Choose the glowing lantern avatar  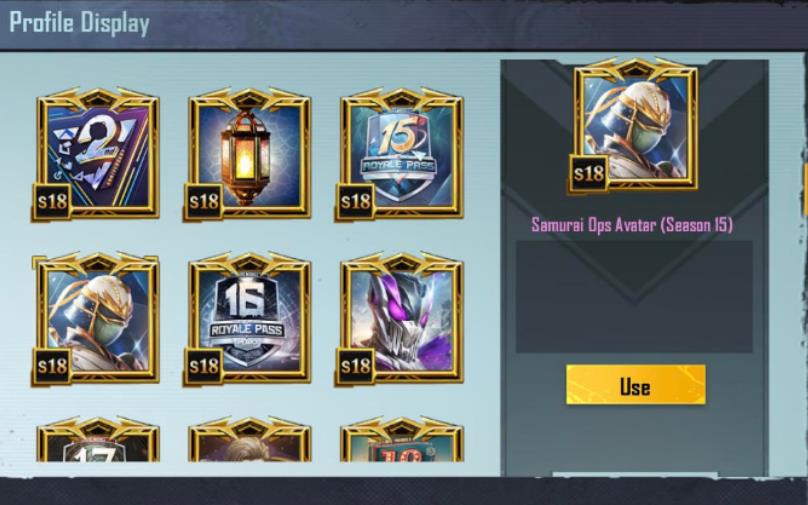coord(248,154)
